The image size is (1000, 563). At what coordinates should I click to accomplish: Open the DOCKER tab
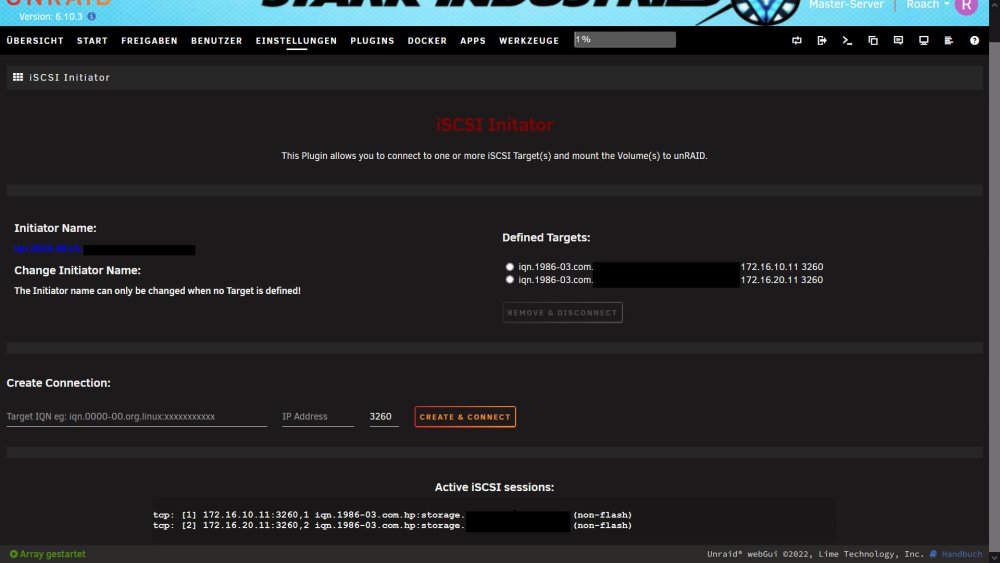point(427,40)
